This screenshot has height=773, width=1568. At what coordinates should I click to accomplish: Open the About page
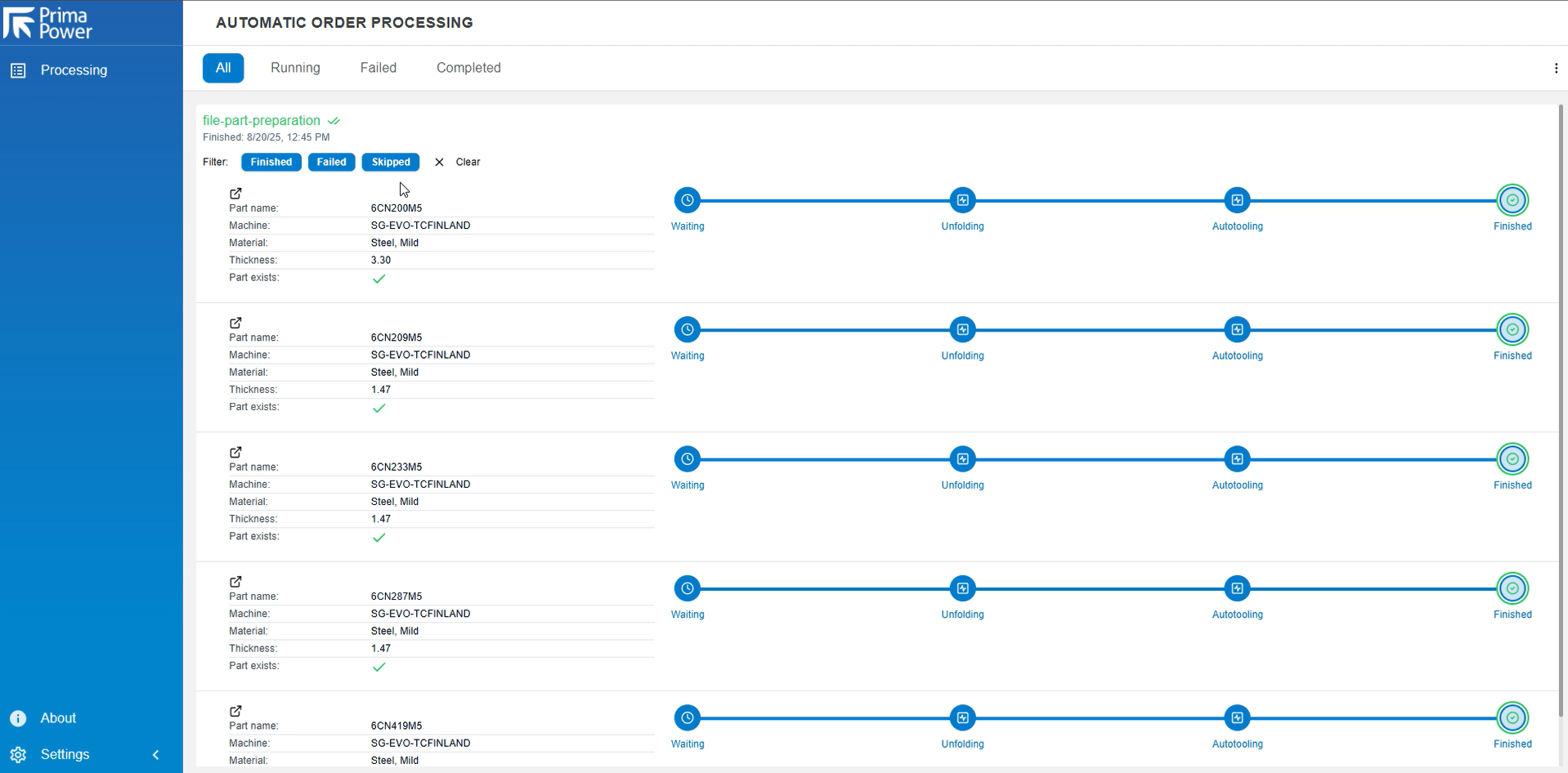[x=17, y=717]
